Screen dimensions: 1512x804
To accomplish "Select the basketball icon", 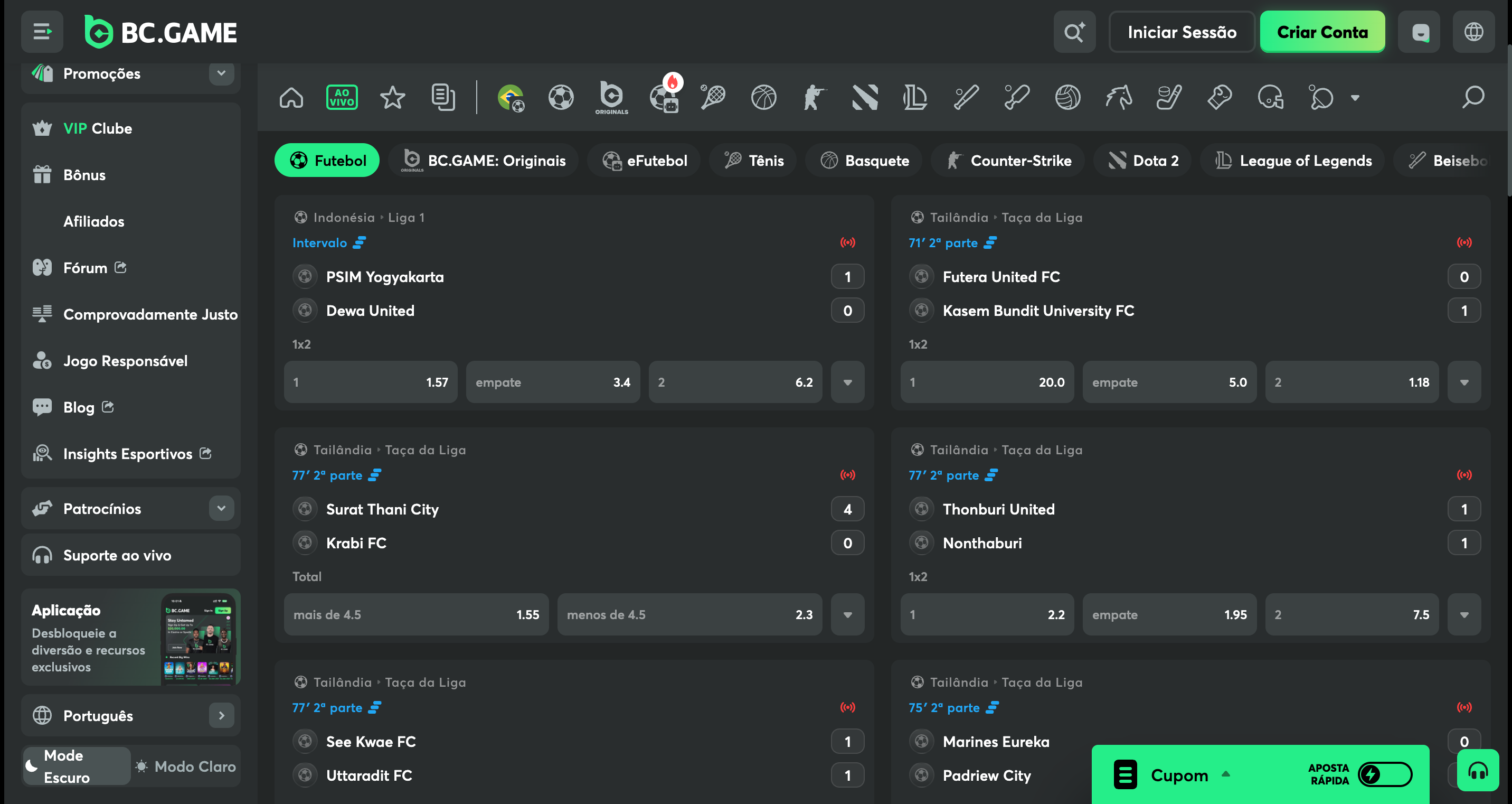I will tap(763, 98).
